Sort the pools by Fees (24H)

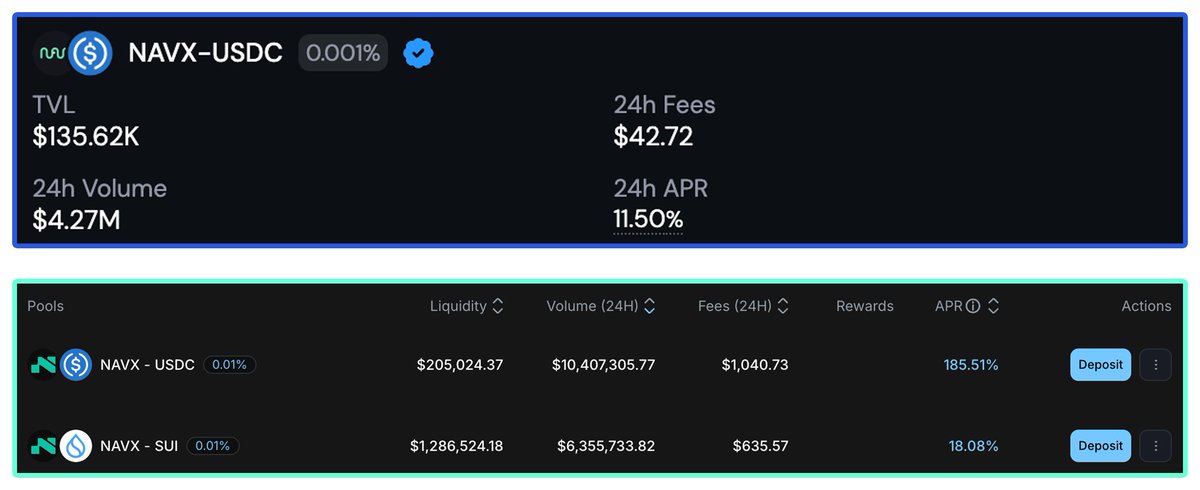783,306
